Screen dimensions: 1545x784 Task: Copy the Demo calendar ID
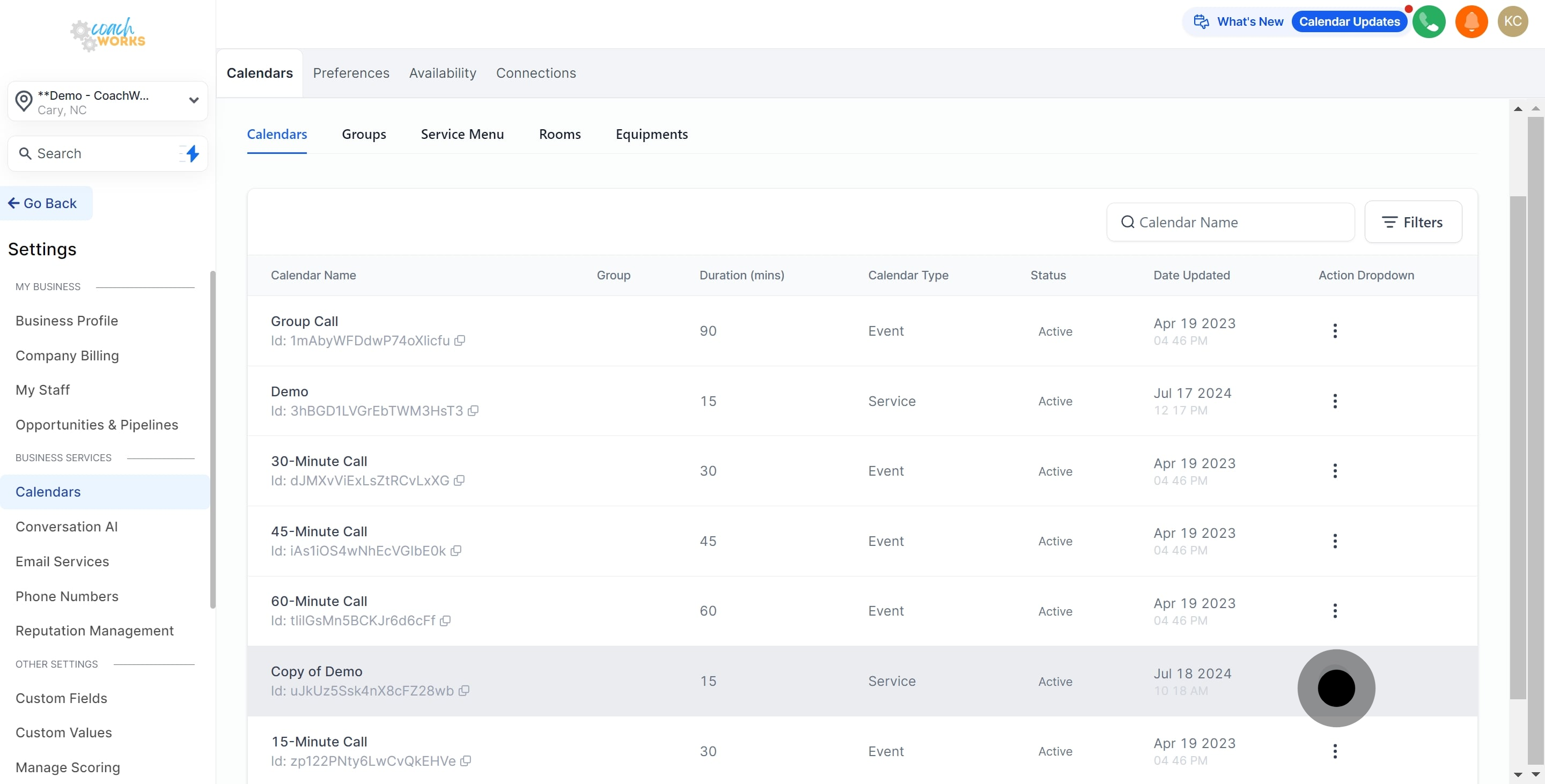pyautogui.click(x=473, y=411)
